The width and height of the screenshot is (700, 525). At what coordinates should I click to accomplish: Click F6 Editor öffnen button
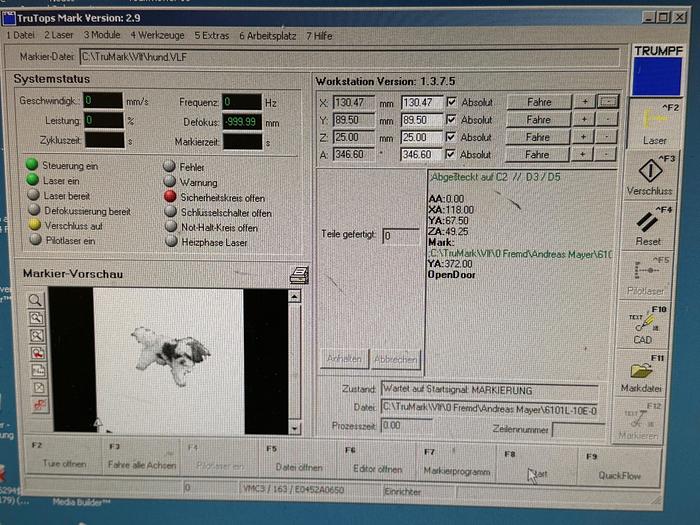click(377, 462)
